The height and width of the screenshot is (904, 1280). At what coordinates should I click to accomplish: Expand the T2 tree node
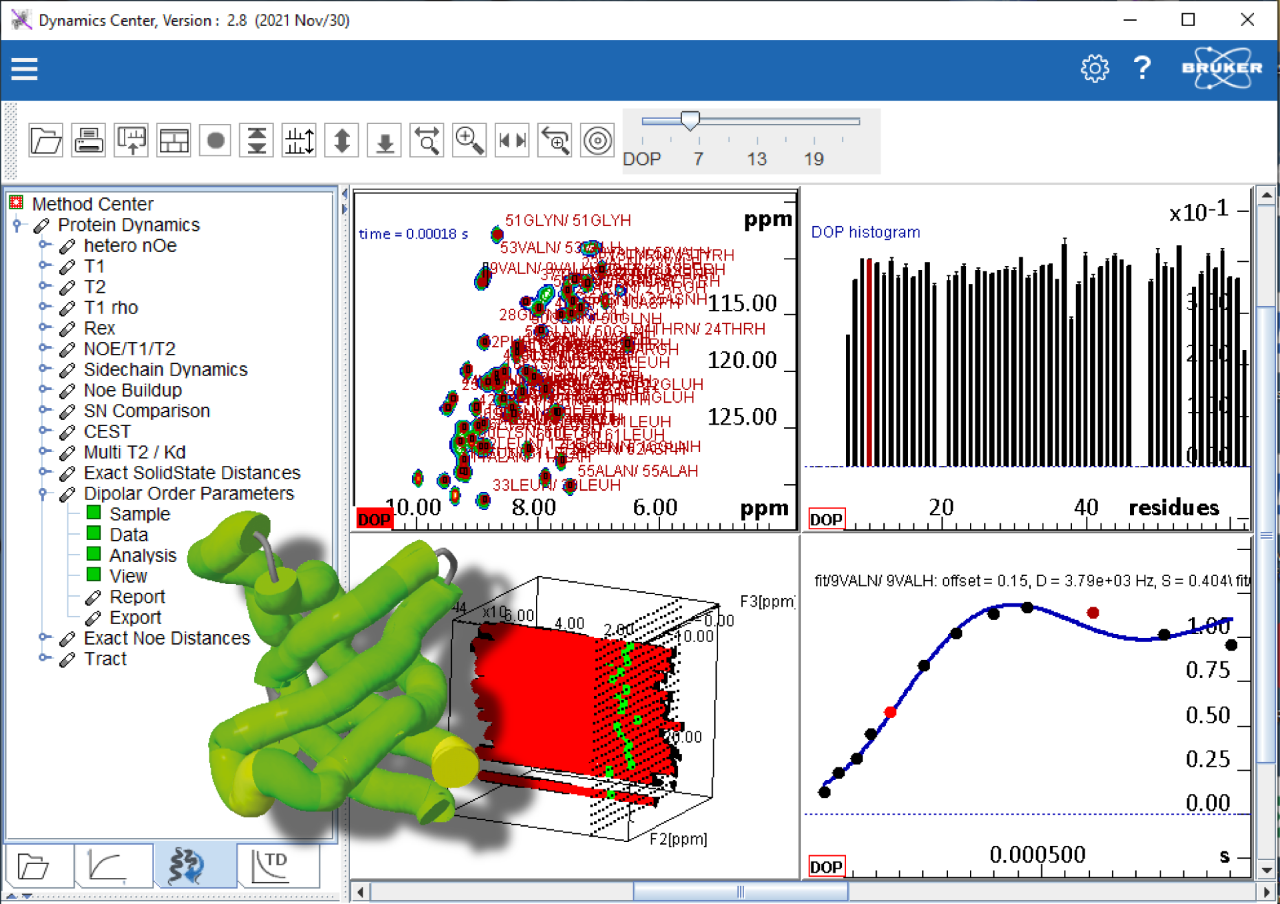pyautogui.click(x=44, y=287)
